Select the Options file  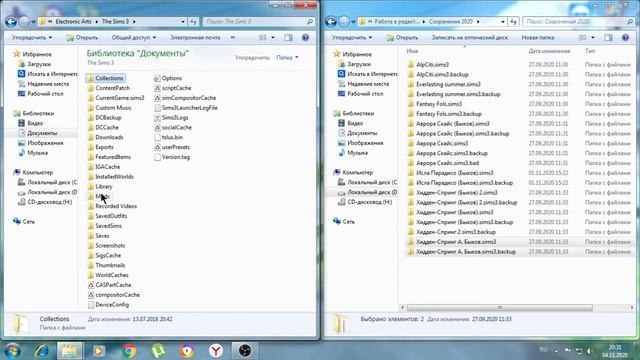[168, 78]
